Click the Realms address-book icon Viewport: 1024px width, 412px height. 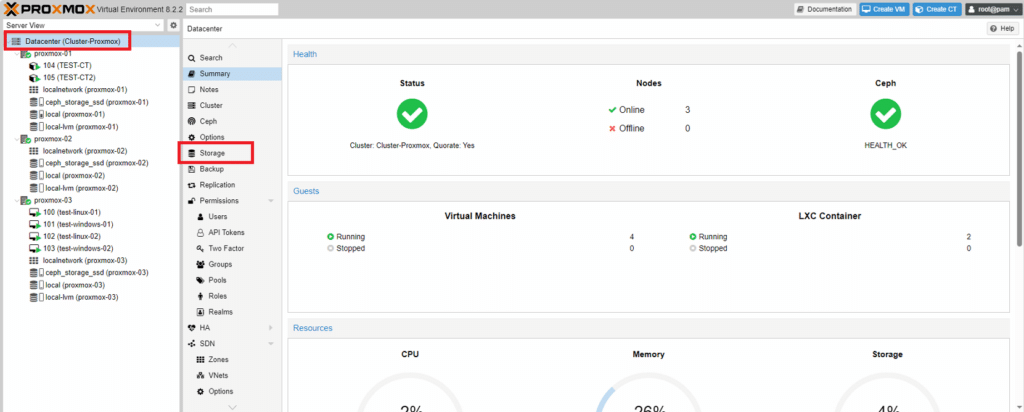coord(200,311)
